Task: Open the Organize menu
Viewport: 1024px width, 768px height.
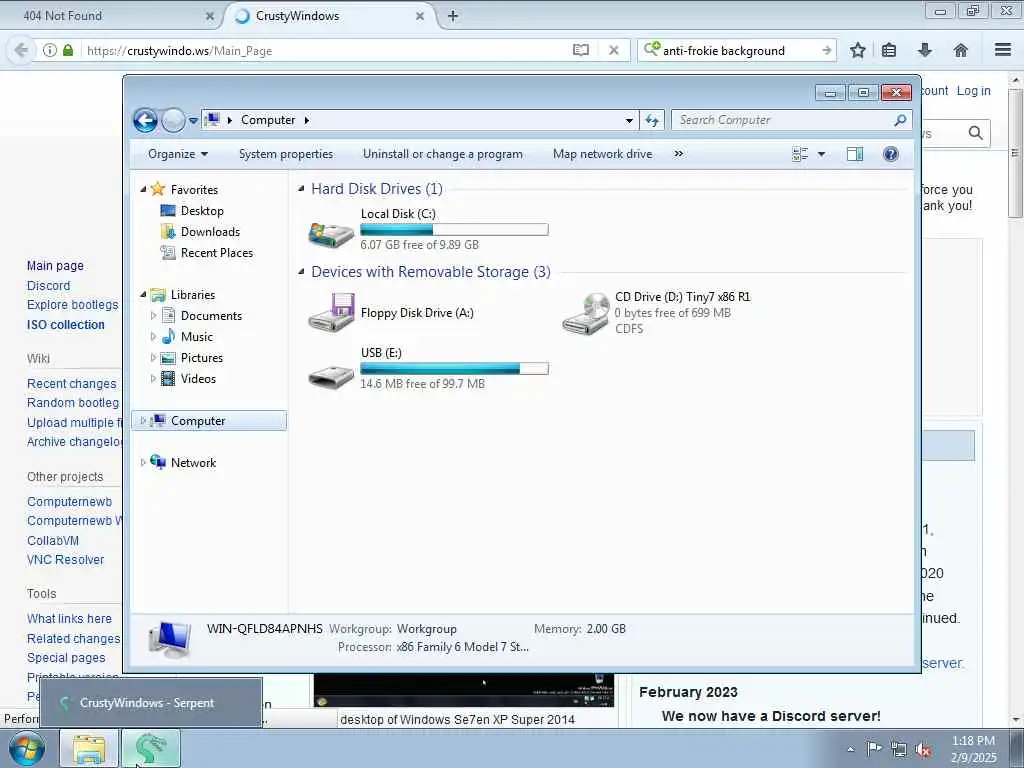Action: tap(178, 154)
